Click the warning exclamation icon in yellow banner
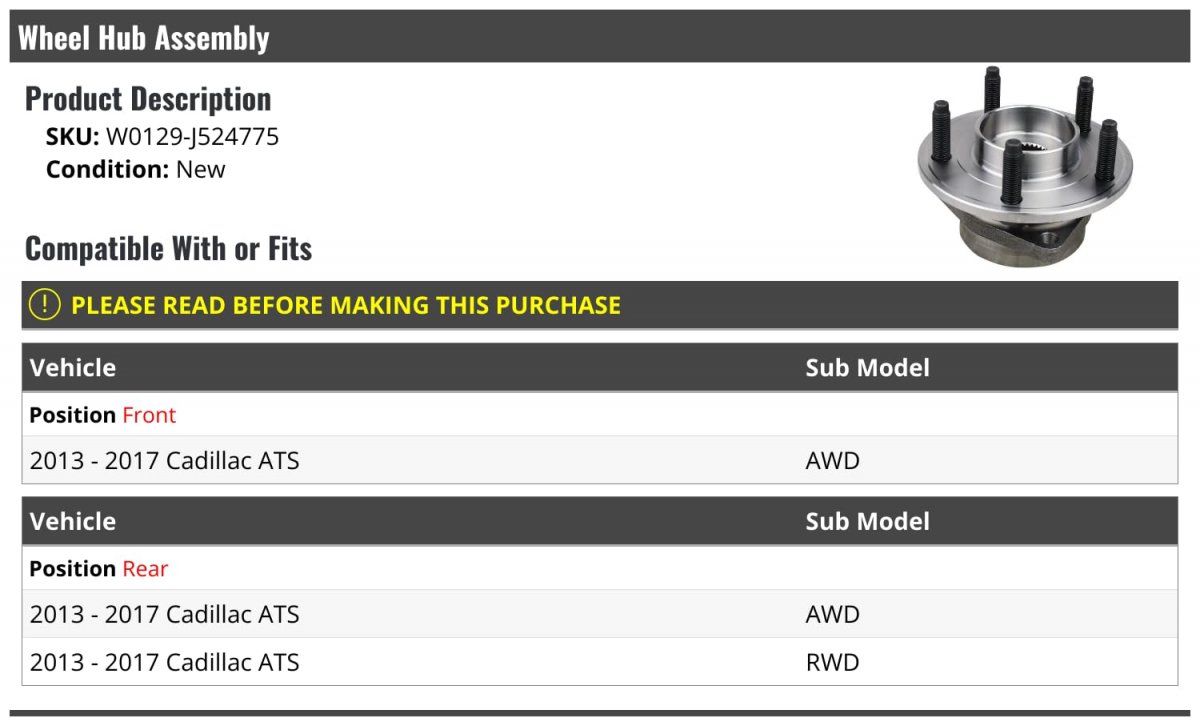Screen dimensions: 1200x726 [x=45, y=305]
